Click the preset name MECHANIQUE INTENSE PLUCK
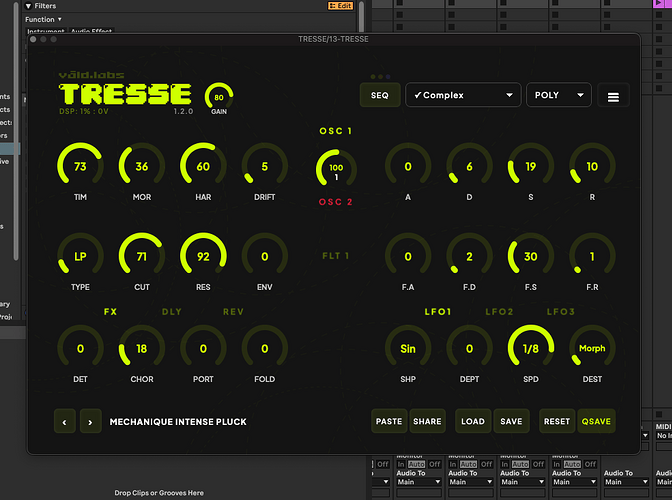 coord(178,422)
